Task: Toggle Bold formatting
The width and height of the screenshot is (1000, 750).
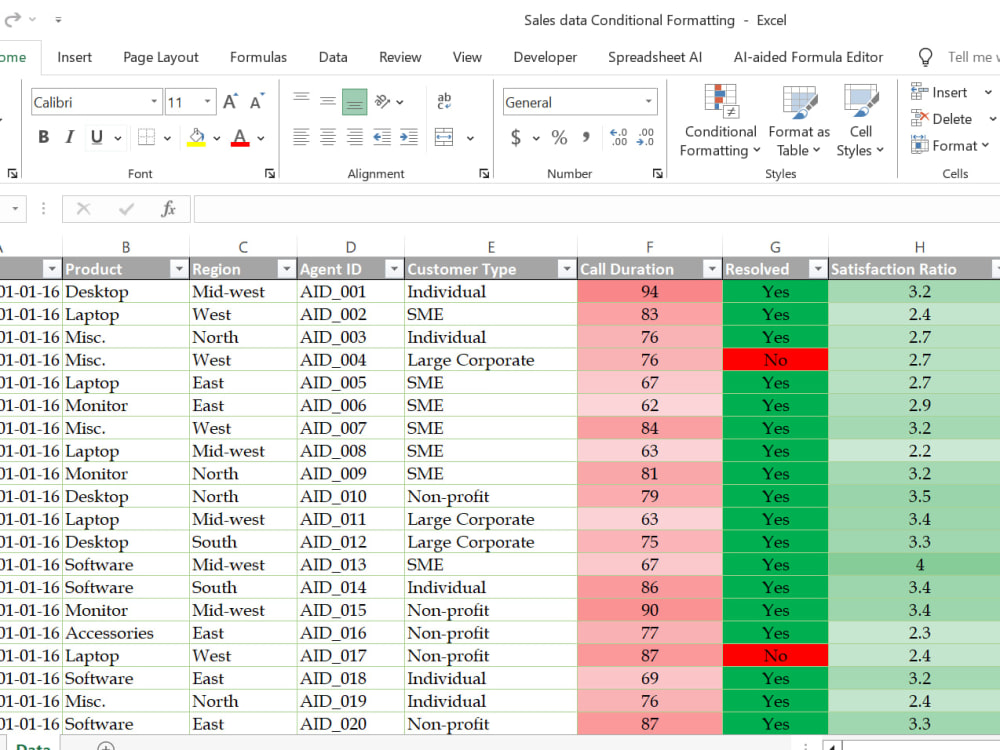Action: click(x=43, y=137)
